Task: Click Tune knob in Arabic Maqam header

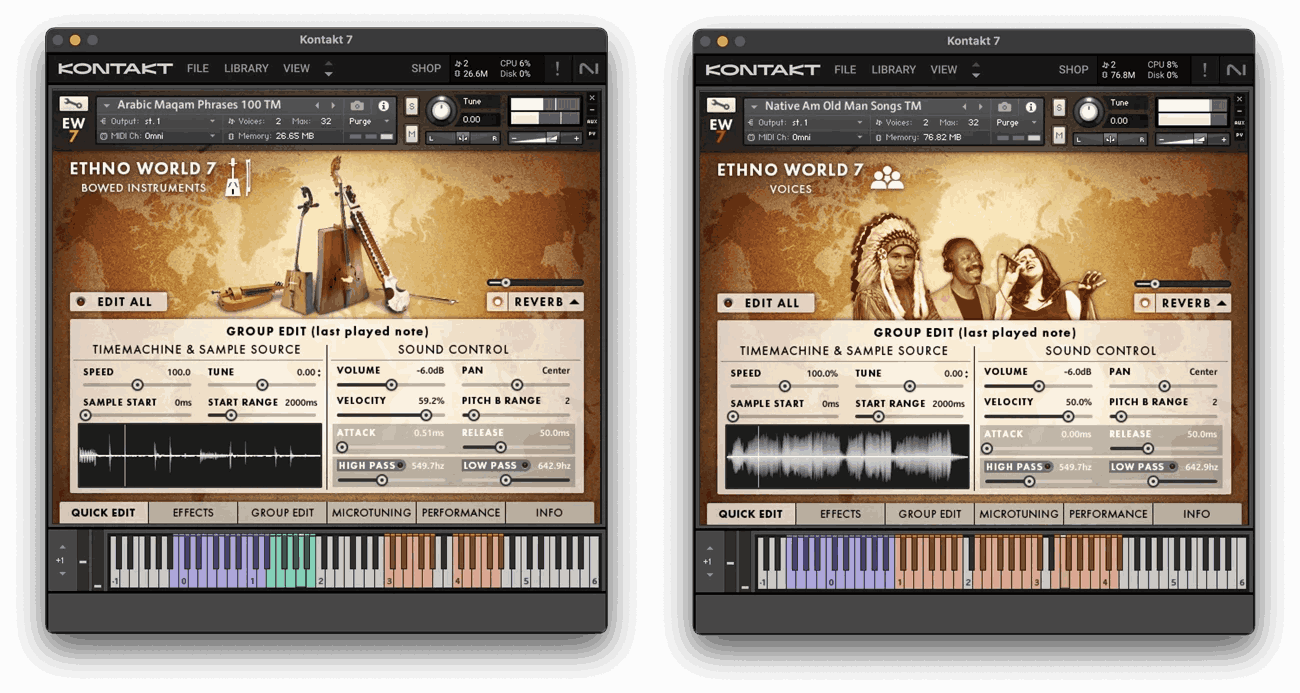Action: click(440, 110)
